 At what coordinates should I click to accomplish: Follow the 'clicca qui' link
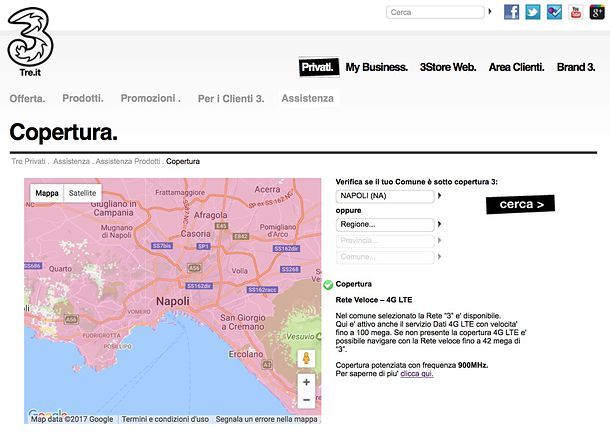417,374
